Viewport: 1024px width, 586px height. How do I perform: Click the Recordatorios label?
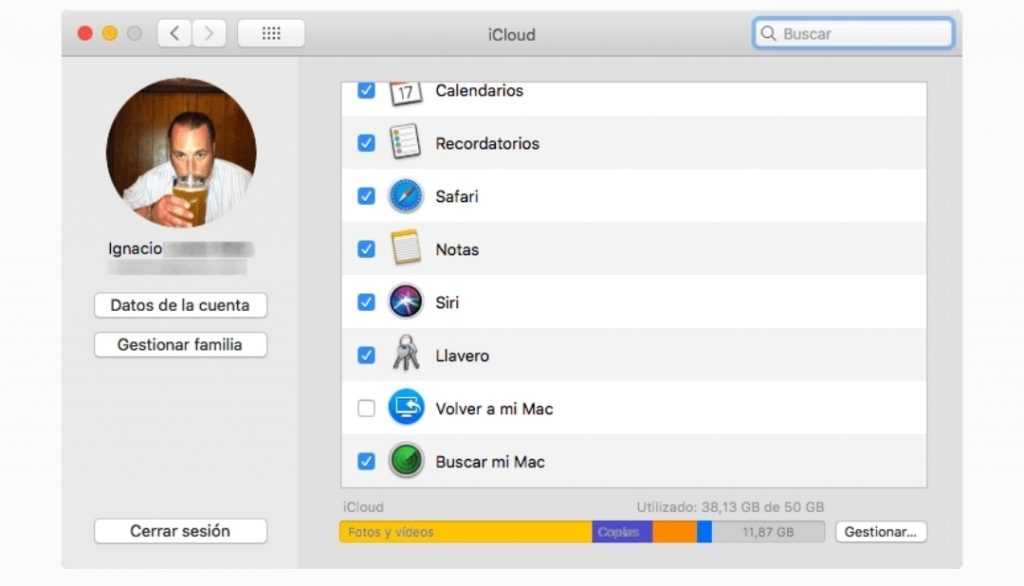point(487,143)
